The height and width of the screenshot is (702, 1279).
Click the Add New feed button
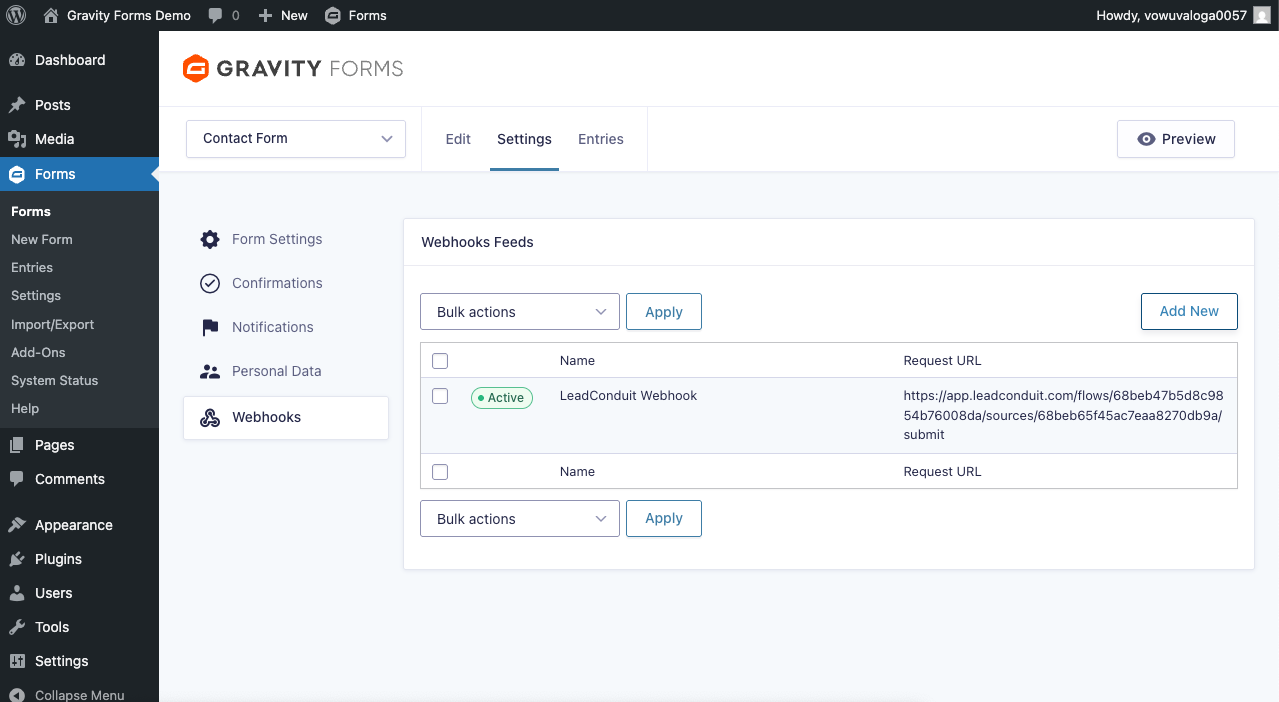[x=1189, y=311]
